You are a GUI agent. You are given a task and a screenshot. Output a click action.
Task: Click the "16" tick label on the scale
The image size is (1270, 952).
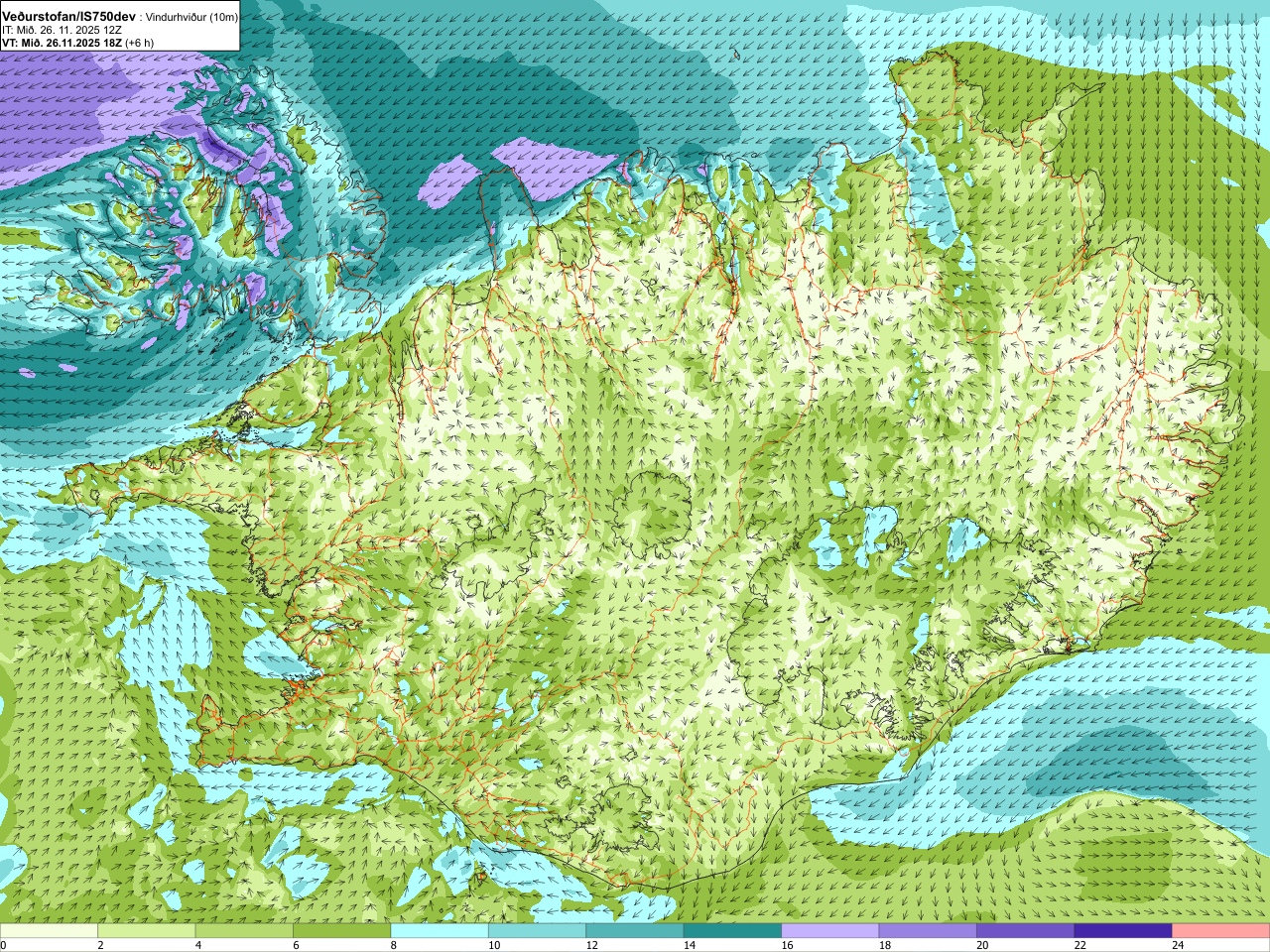(x=786, y=945)
